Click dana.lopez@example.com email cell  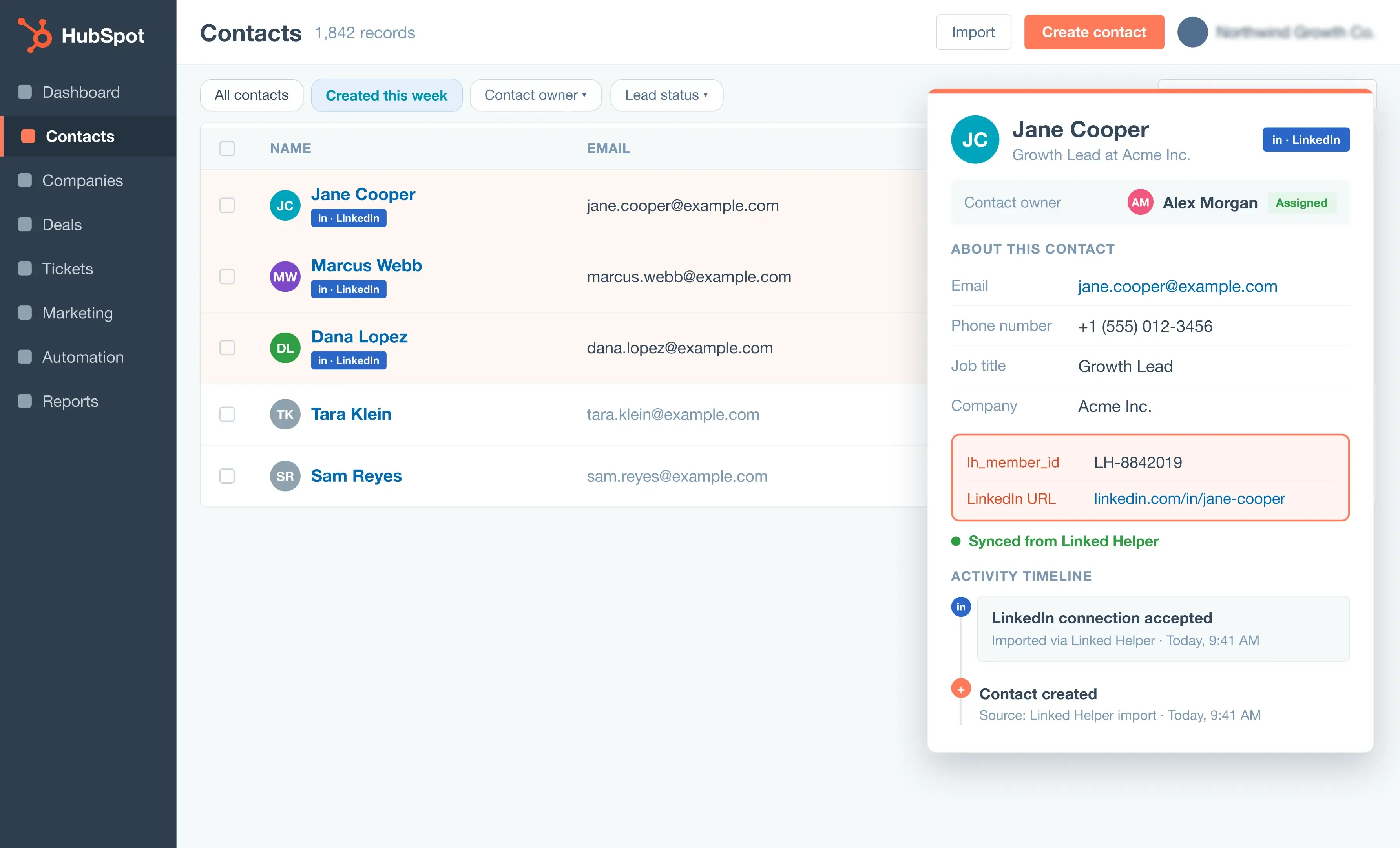[679, 348]
